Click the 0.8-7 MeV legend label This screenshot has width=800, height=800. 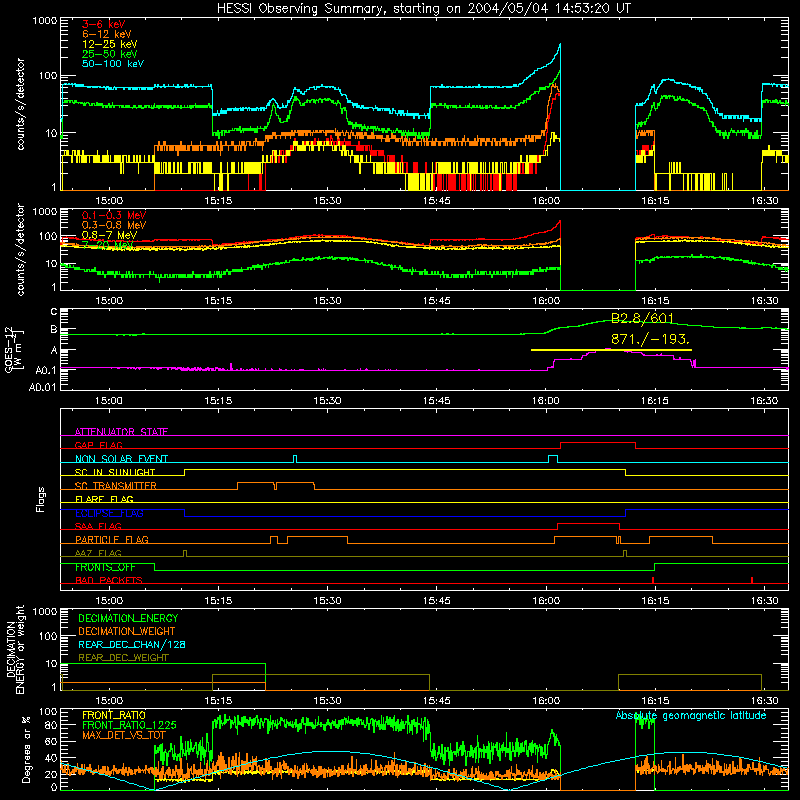[x=110, y=235]
